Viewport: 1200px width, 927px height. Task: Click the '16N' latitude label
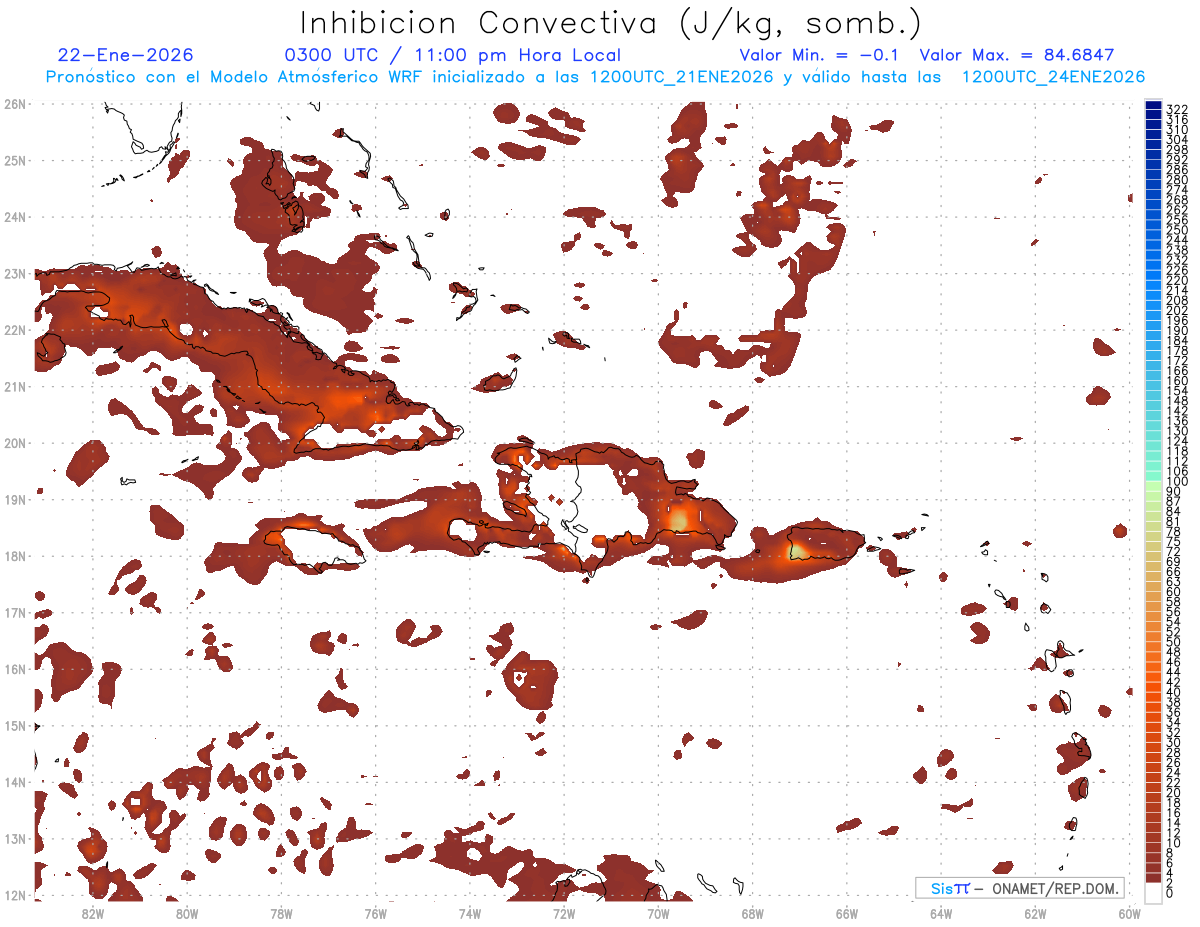(14, 668)
